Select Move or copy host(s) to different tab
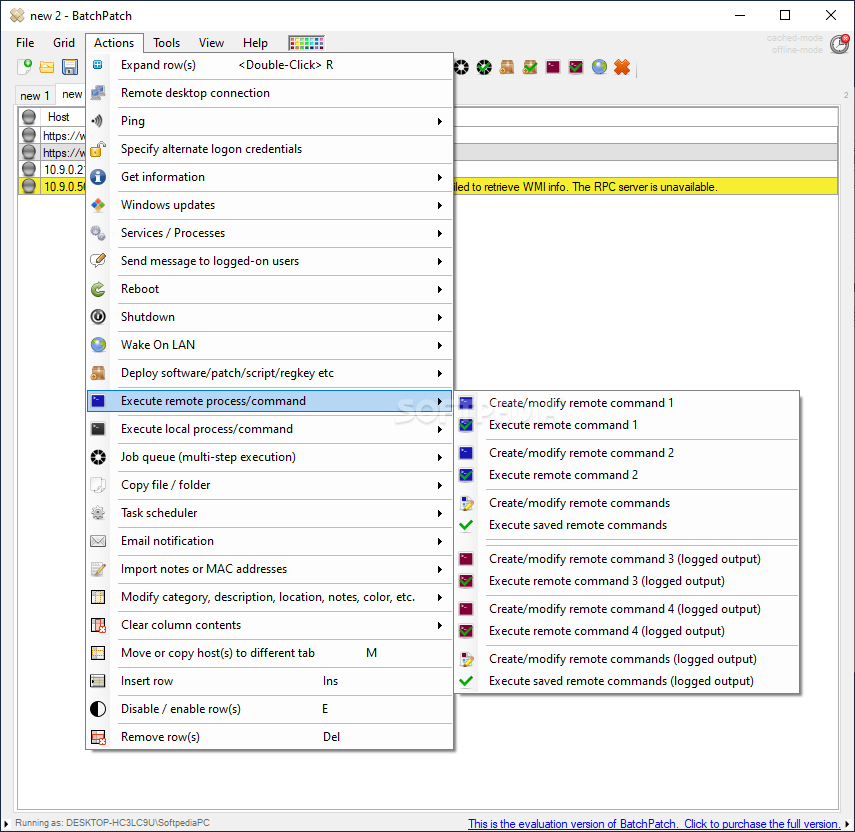Screen dimensions: 855x832 click(x=269, y=653)
